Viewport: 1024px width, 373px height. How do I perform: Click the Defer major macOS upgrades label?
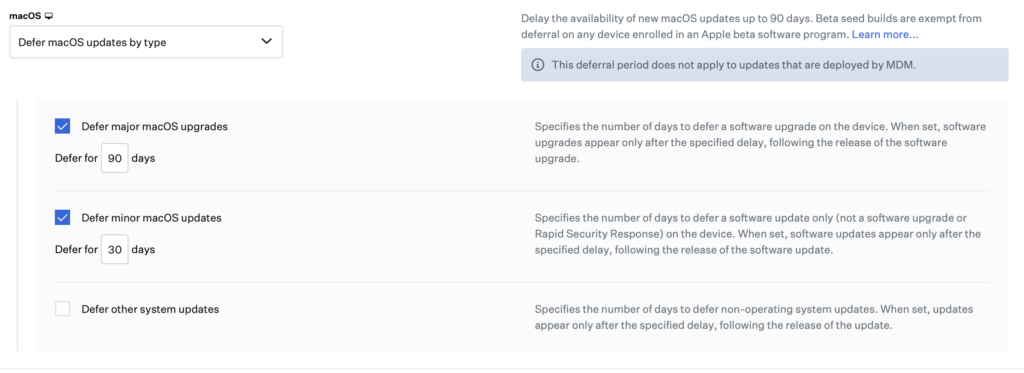coord(155,127)
